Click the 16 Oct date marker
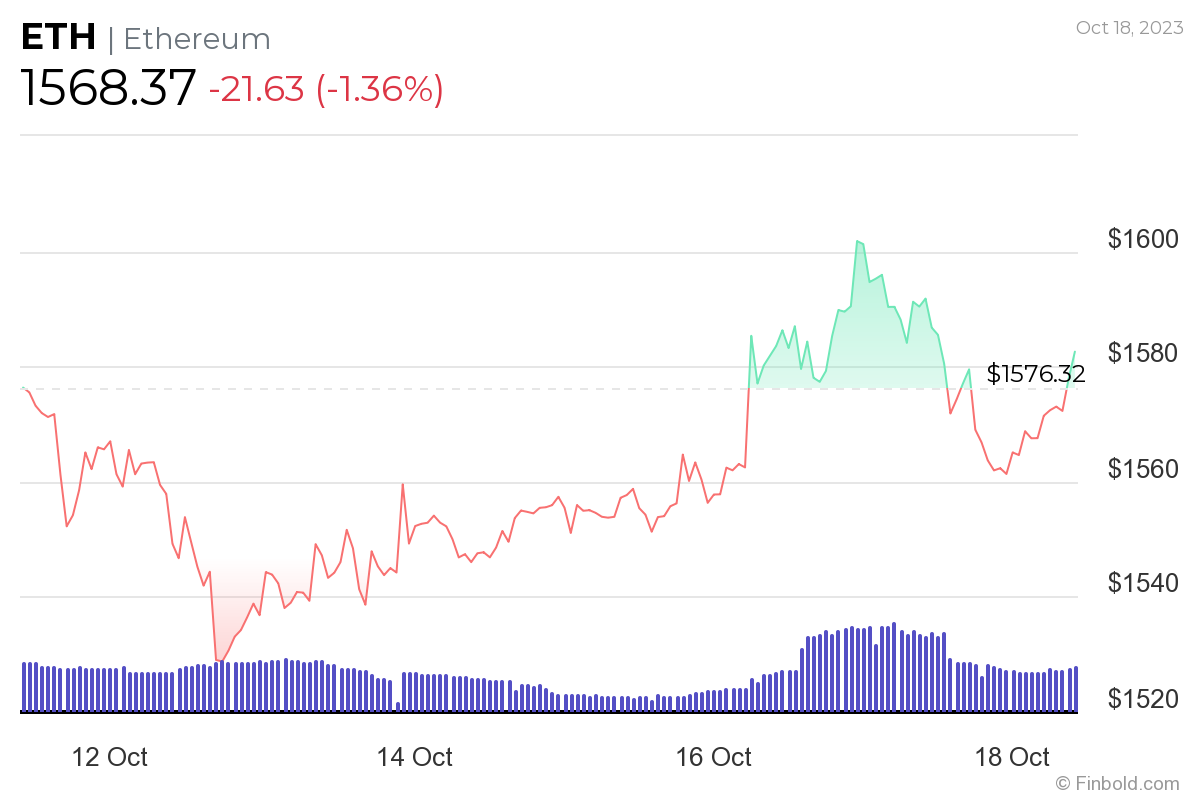The height and width of the screenshot is (800, 1200). point(714,757)
